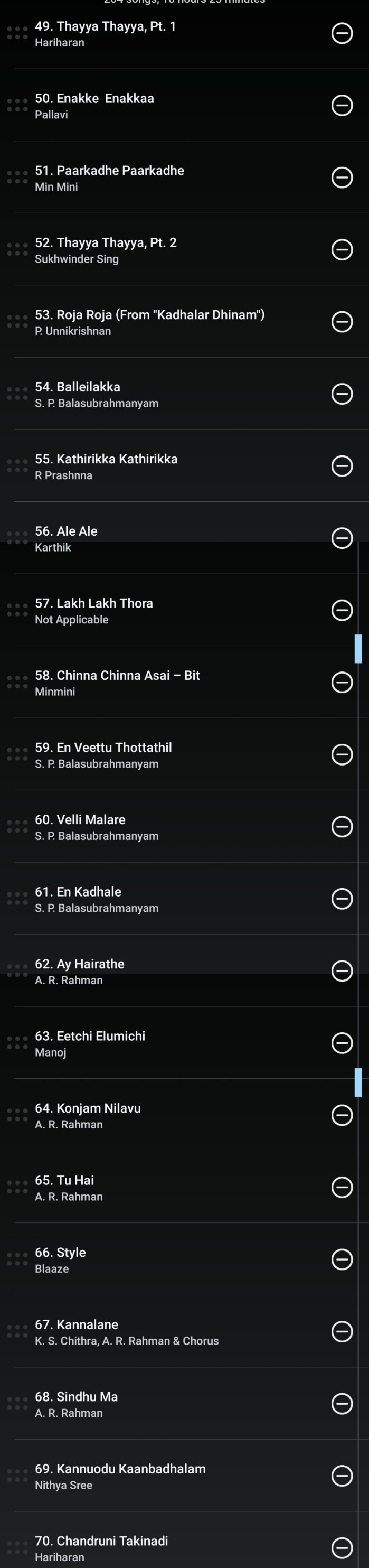369x1568 pixels.
Task: Remove Ay Hairathe by A. R. Rahman
Action: [x=342, y=971]
